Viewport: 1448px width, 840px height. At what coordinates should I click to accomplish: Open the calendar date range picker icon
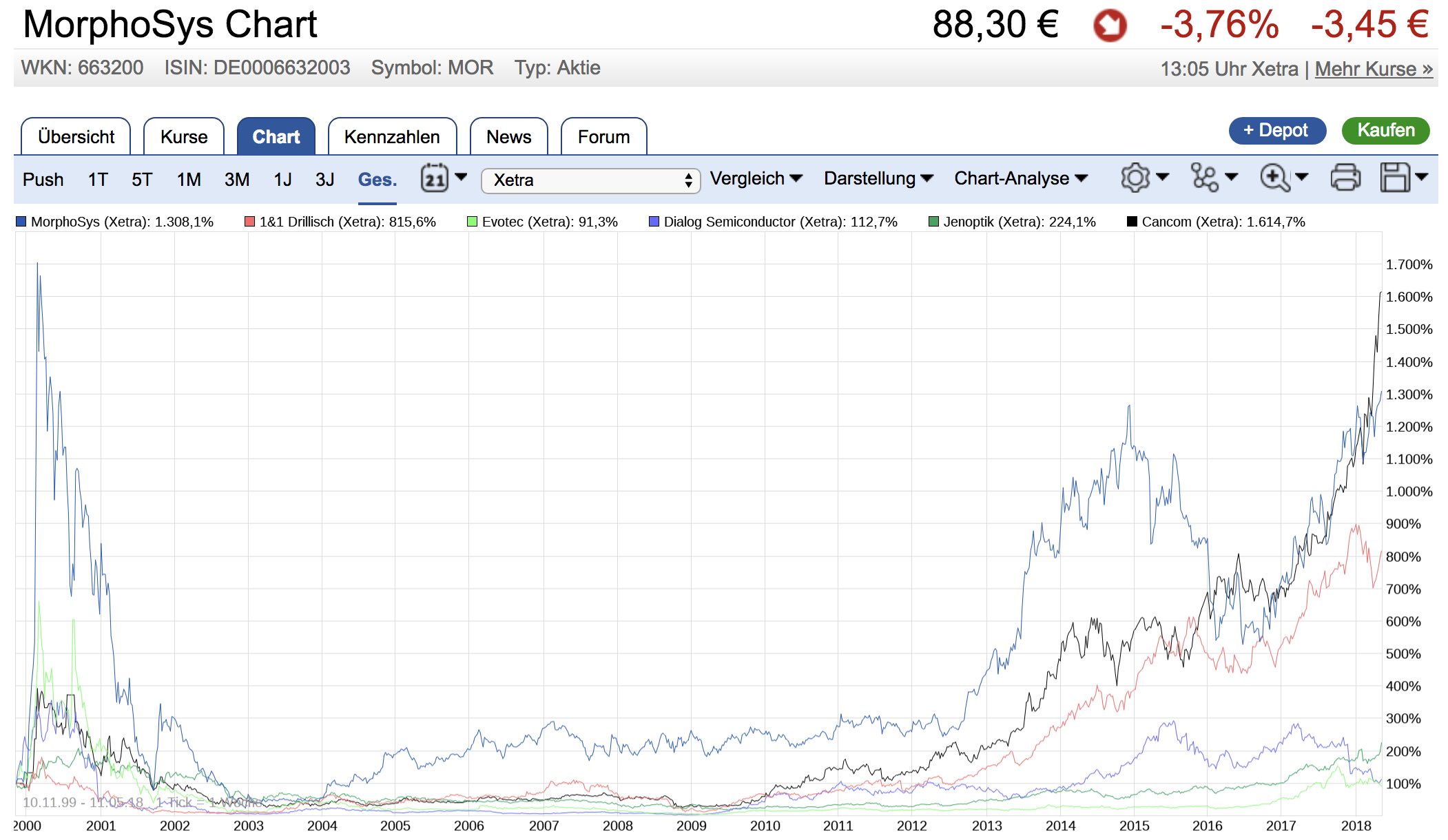(435, 179)
